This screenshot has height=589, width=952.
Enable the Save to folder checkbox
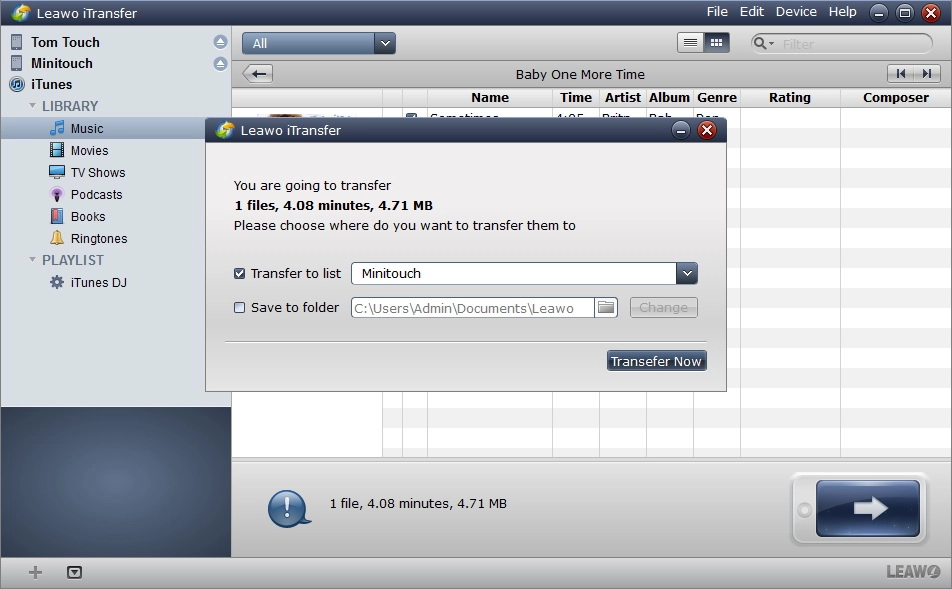pyautogui.click(x=239, y=308)
